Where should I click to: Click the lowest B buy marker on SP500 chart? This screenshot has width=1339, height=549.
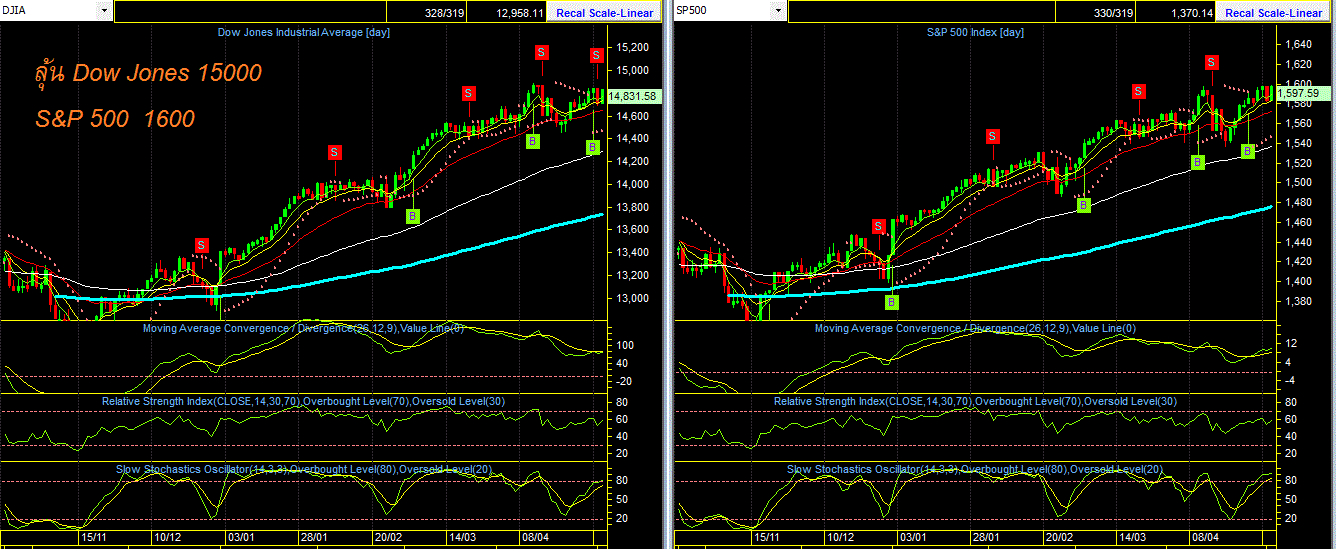(891, 301)
